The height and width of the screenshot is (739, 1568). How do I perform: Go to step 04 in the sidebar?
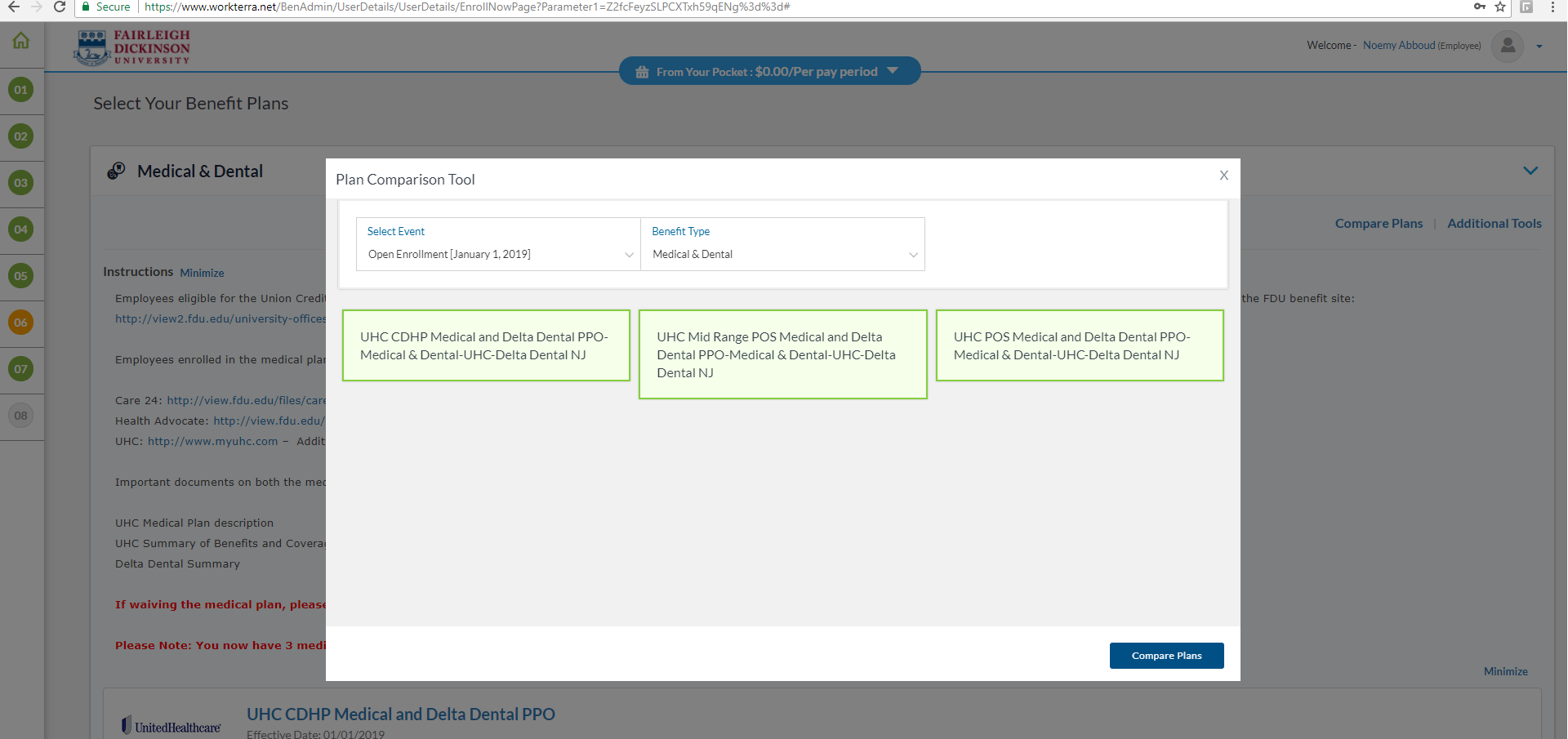(x=21, y=229)
